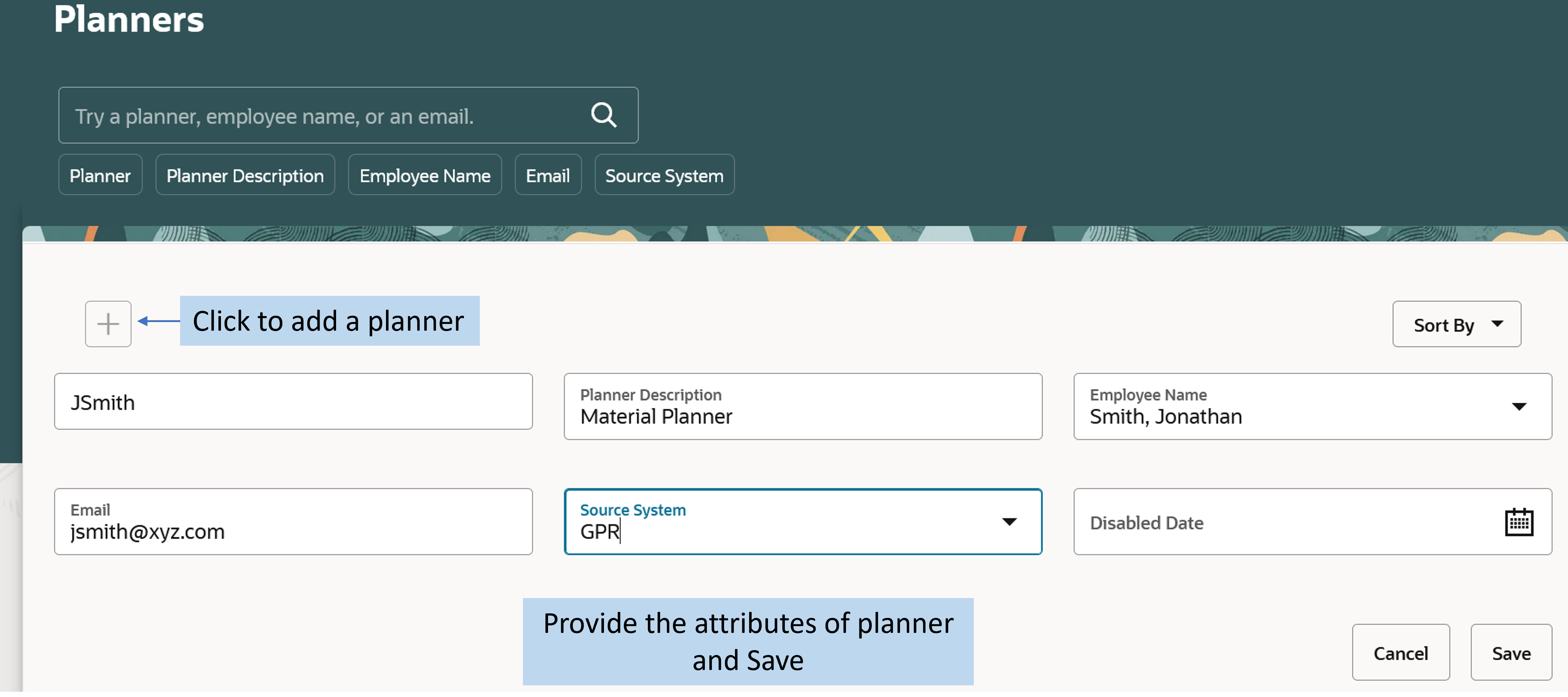Expand the Source System dropdown arrow
The height and width of the screenshot is (697, 1568).
point(1009,522)
